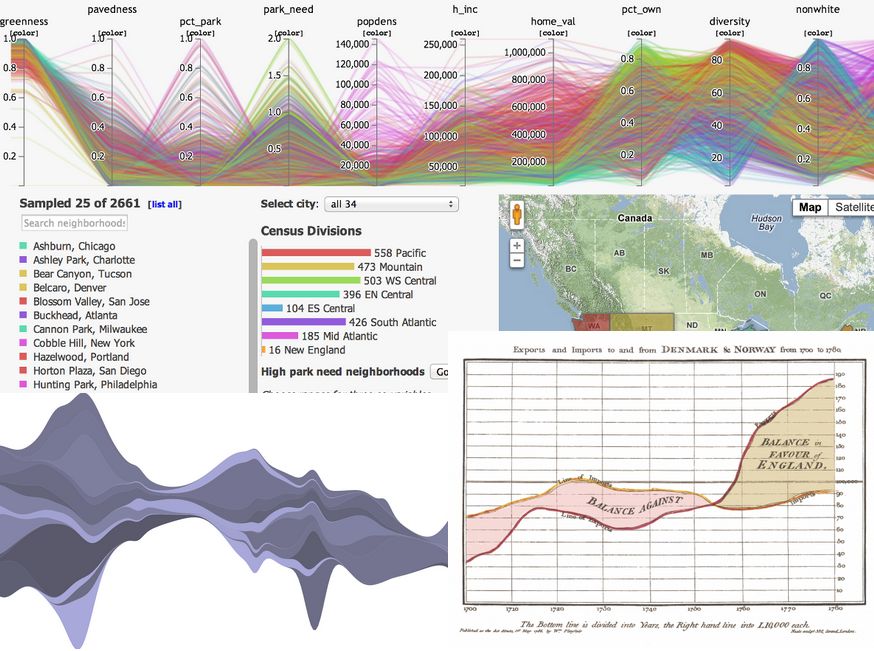Open the Select city dropdown
Viewport: 874px width, 651px height.
tap(391, 204)
